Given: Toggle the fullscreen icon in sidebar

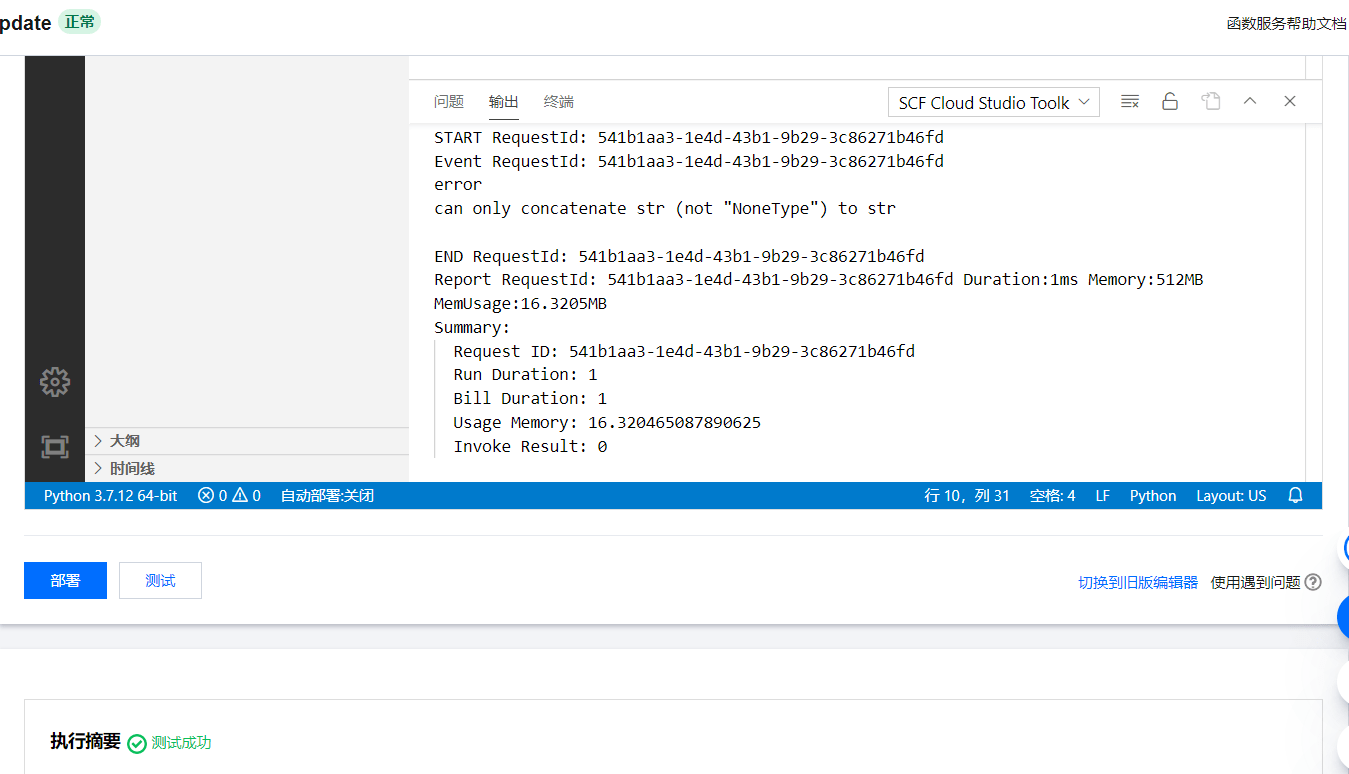Looking at the screenshot, I should [x=54, y=446].
